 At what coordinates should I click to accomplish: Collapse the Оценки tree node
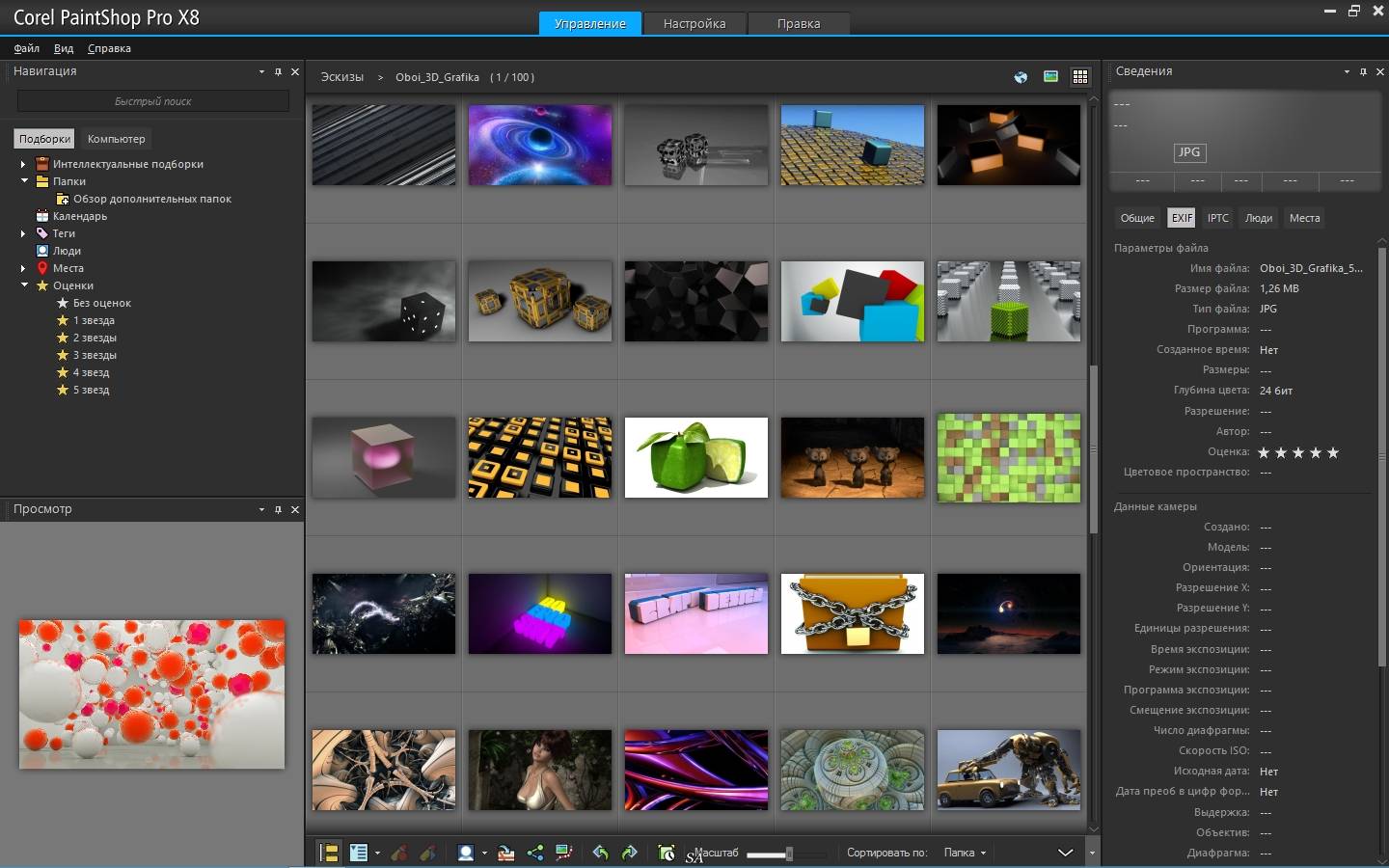click(x=23, y=285)
